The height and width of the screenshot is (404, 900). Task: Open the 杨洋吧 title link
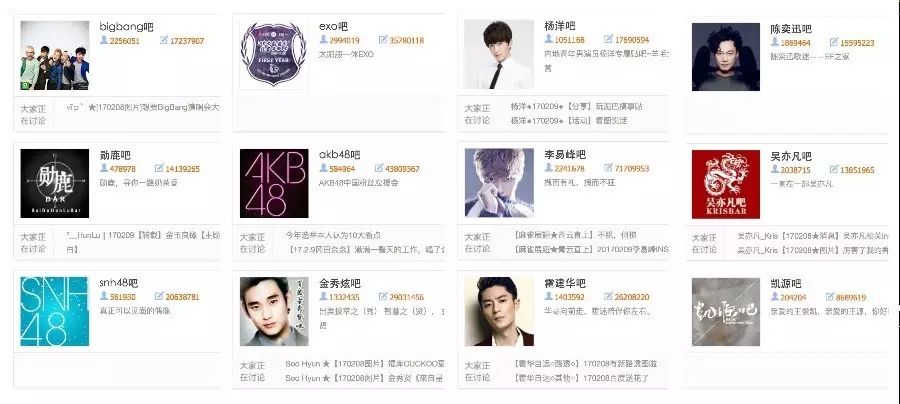pyautogui.click(x=560, y=26)
